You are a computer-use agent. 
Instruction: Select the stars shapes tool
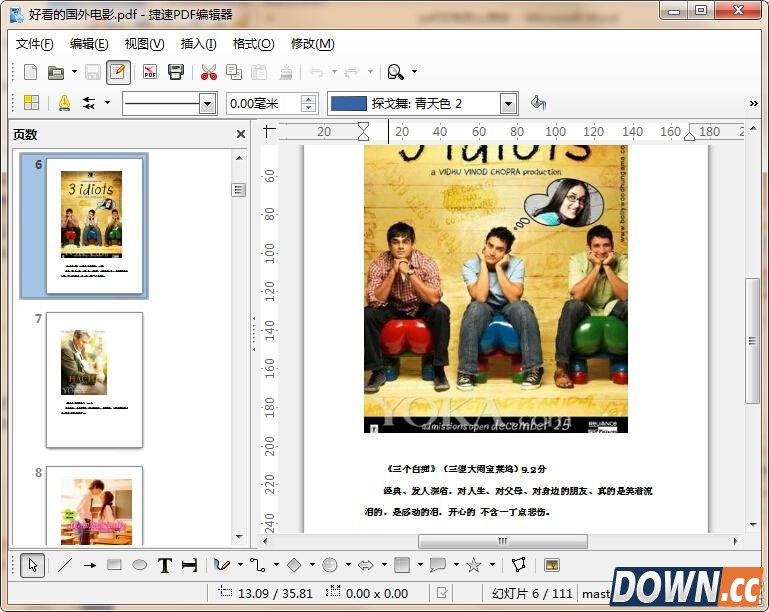[x=474, y=565]
